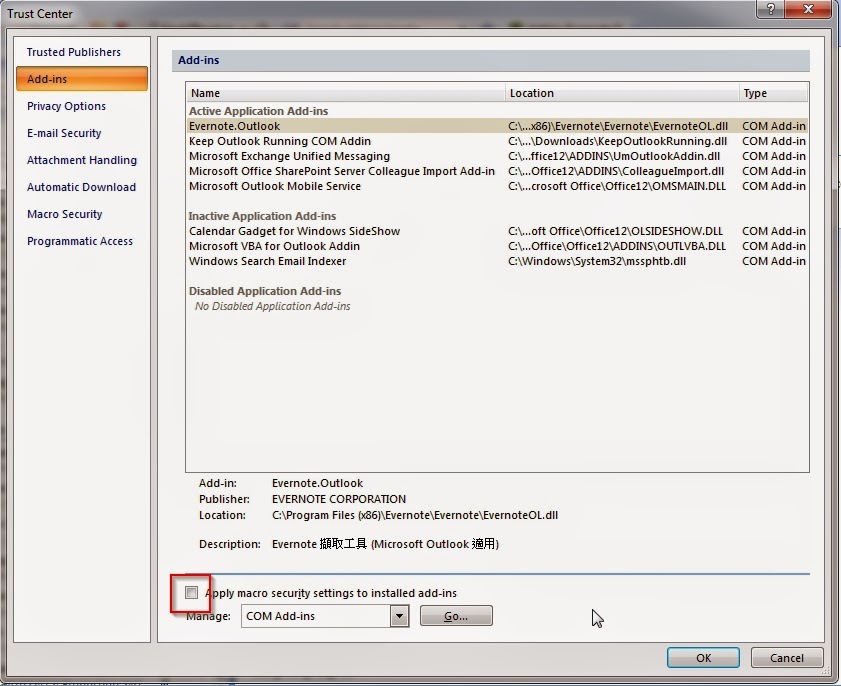
Task: Open the Trusted Publishers section
Action: pyautogui.click(x=73, y=52)
